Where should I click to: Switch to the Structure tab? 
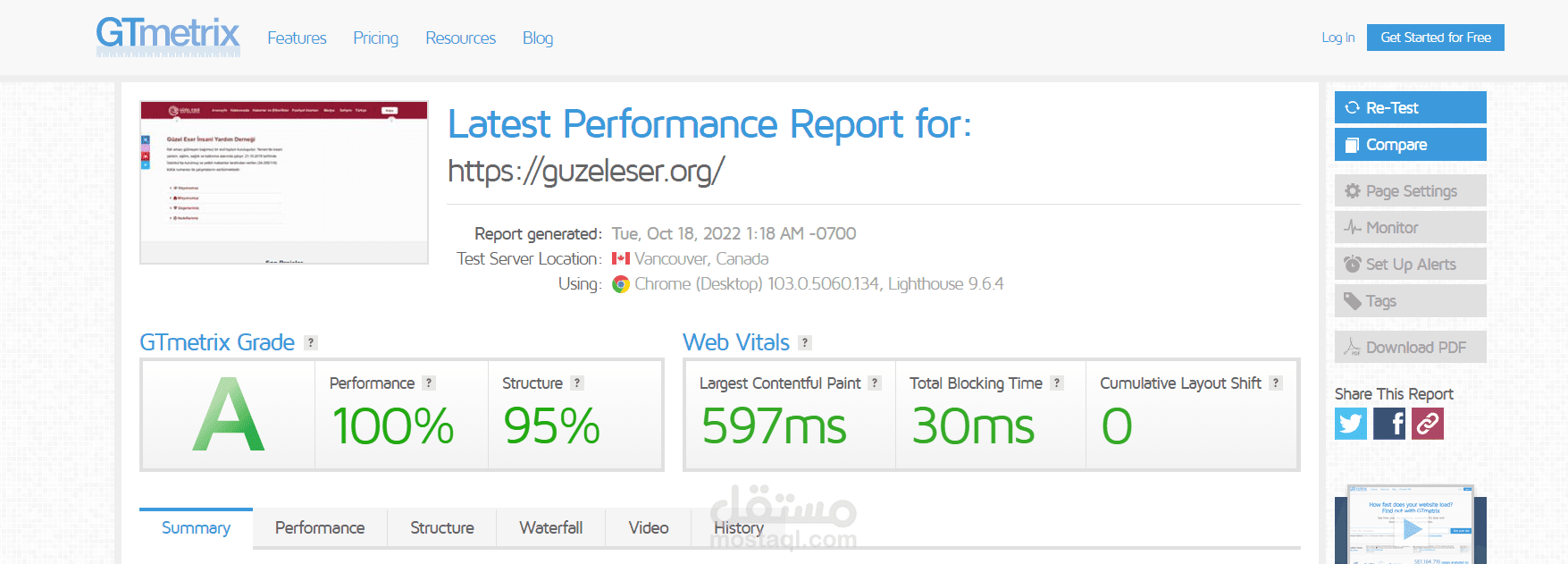[442, 528]
